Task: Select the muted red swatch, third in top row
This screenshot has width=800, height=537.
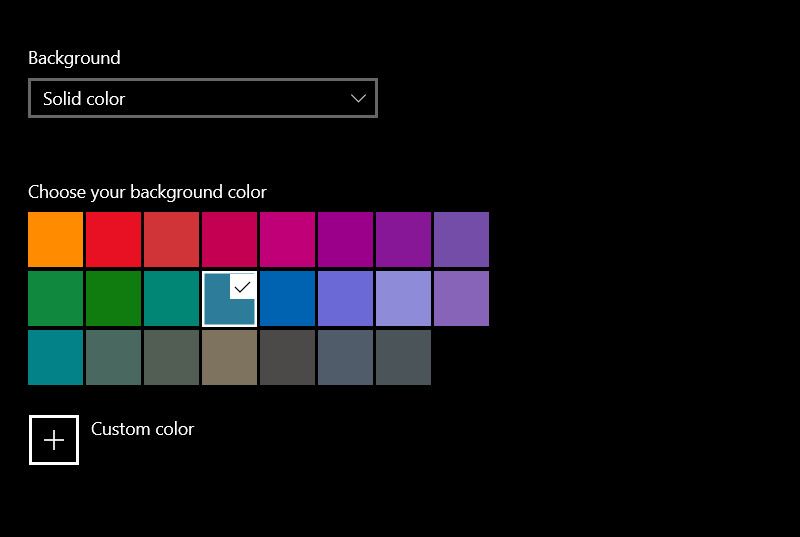Action: pyautogui.click(x=171, y=239)
